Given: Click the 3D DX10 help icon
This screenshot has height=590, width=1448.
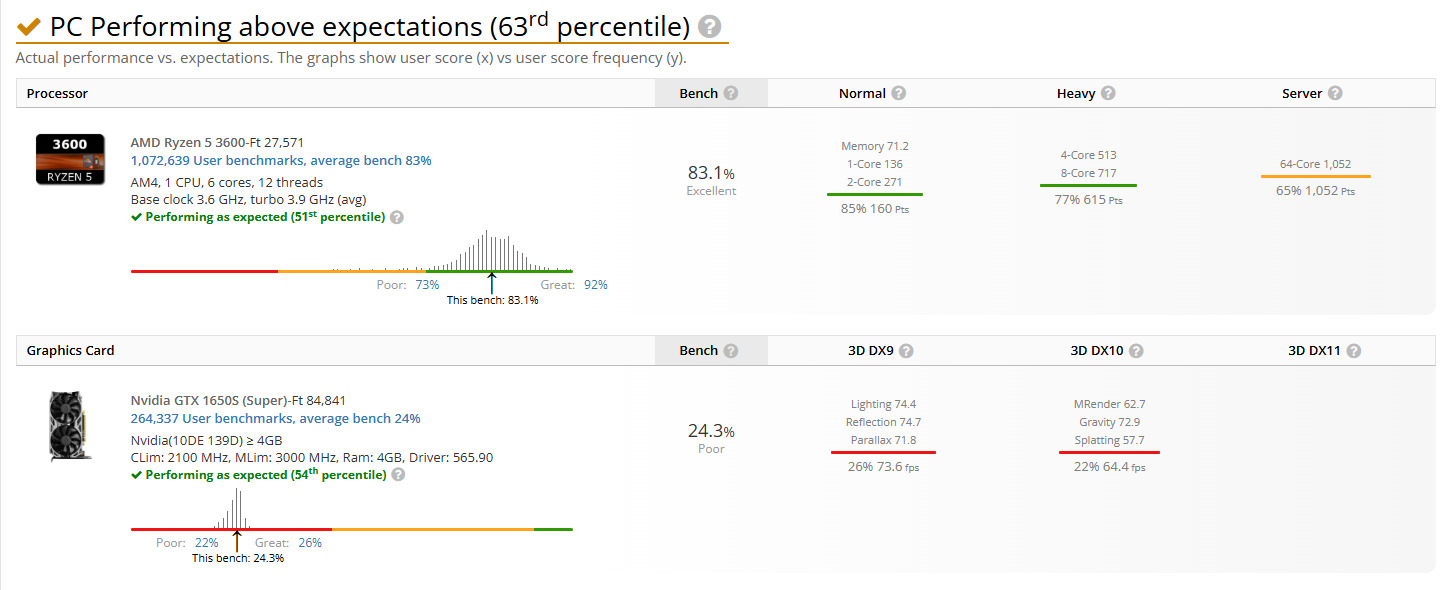Looking at the screenshot, I should [x=1136, y=351].
